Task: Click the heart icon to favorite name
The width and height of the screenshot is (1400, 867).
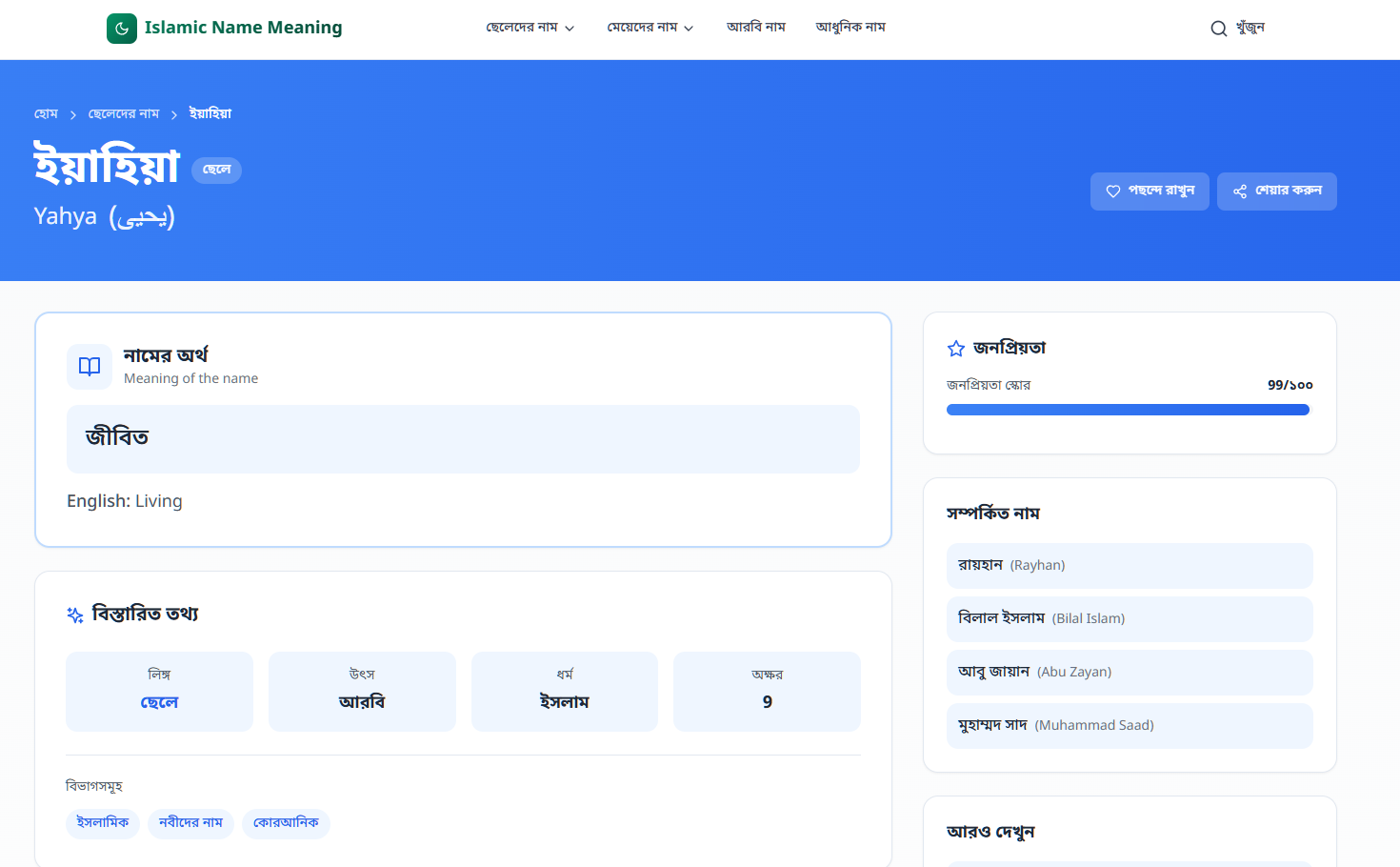Action: (x=1112, y=192)
